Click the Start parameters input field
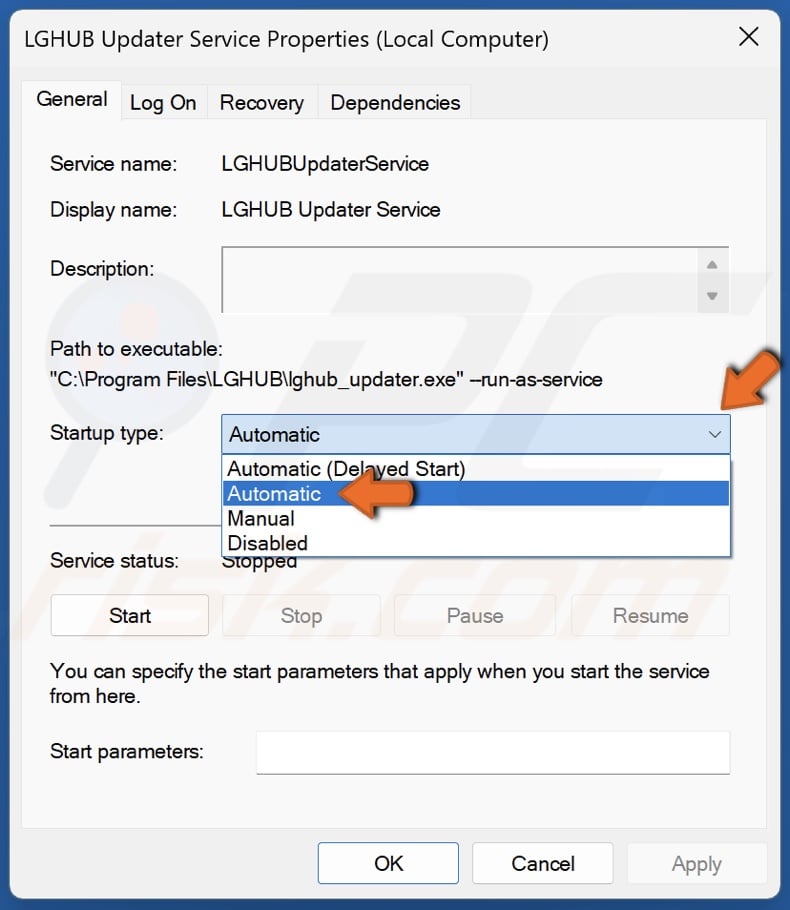Image resolution: width=790 pixels, height=910 pixels. pyautogui.click(x=492, y=752)
